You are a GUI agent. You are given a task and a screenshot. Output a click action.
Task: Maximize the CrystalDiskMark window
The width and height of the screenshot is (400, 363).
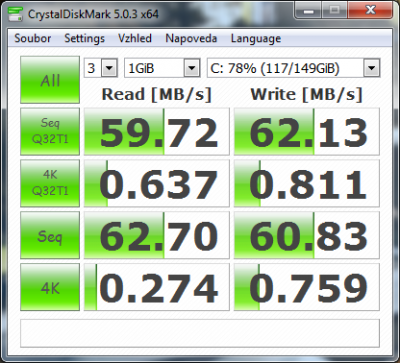pyautogui.click(x=334, y=11)
